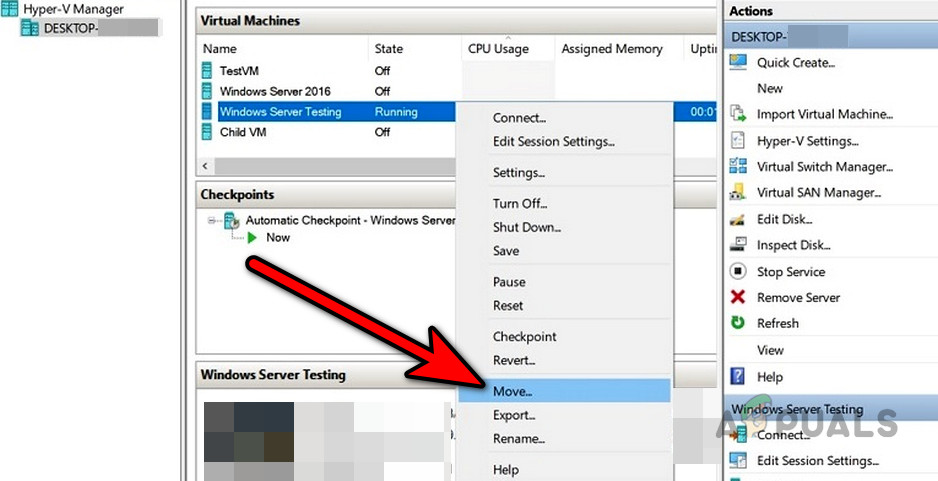Click the green Refresh icon
The height and width of the screenshot is (481, 938).
pos(738,323)
